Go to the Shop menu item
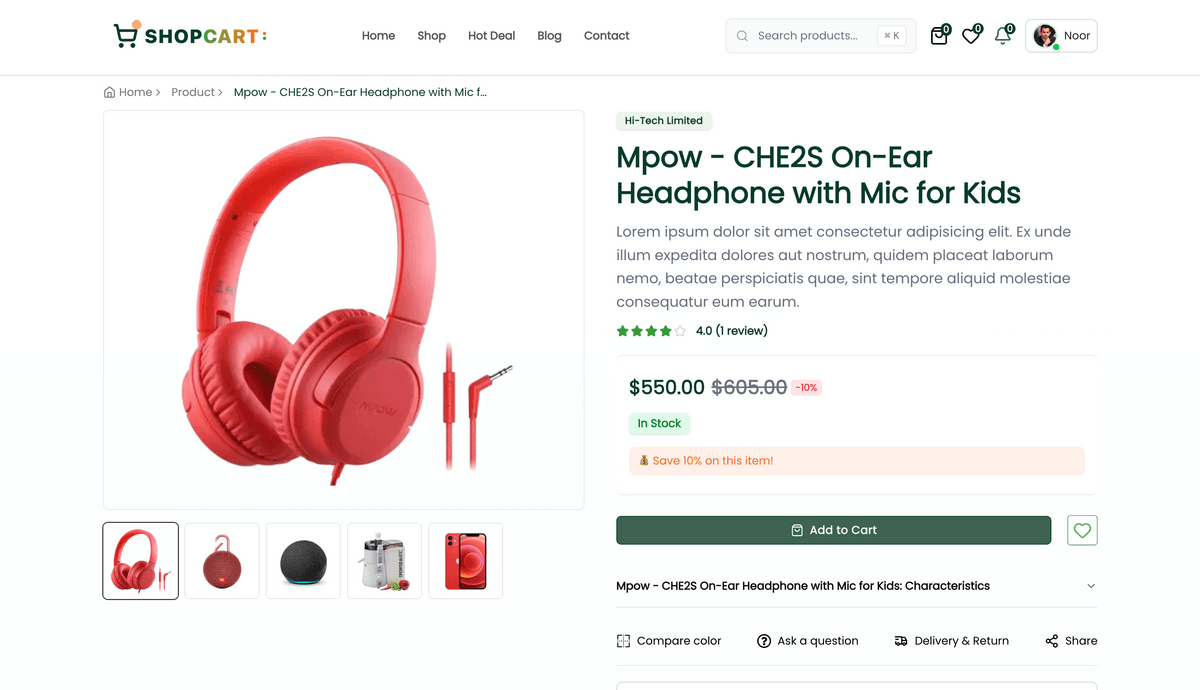 (x=431, y=36)
